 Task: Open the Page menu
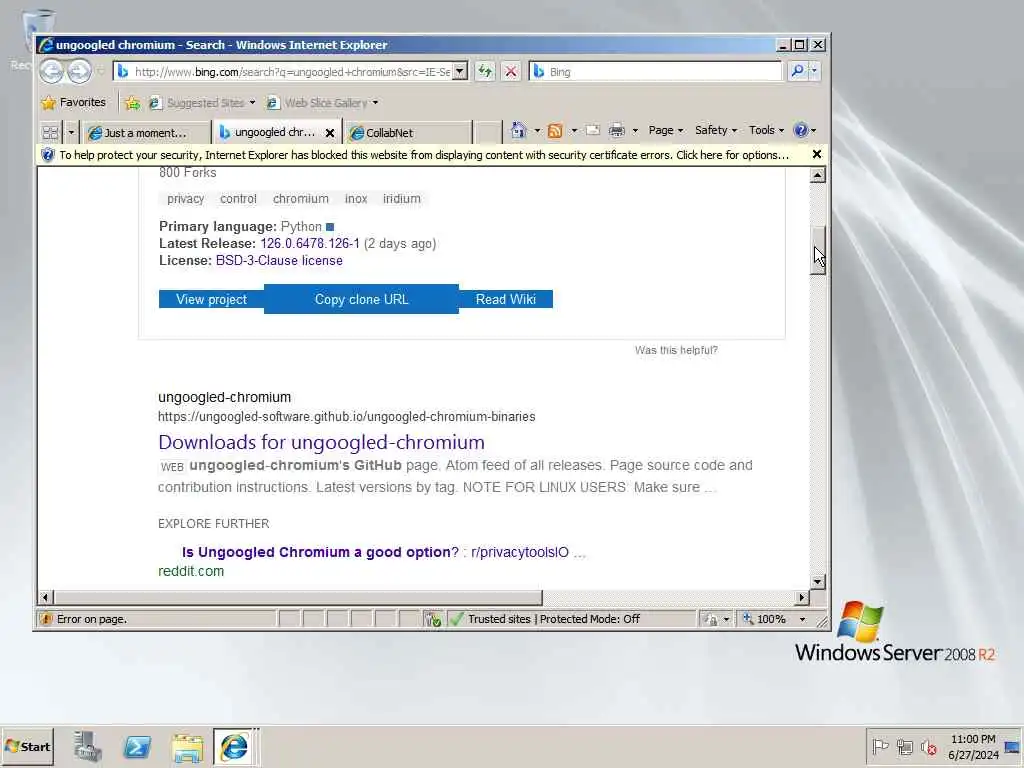pos(665,130)
